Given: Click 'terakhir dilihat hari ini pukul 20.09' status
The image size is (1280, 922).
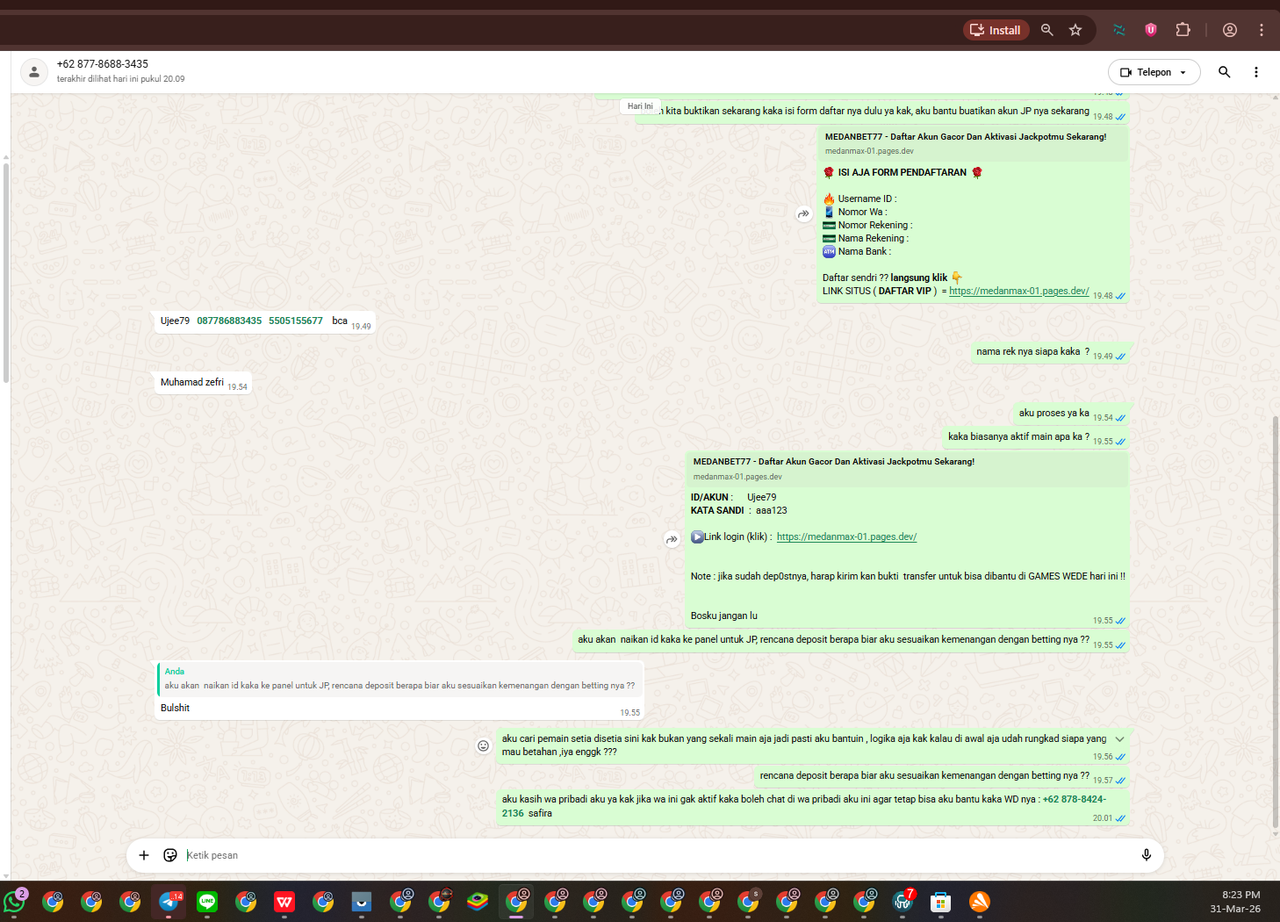Looking at the screenshot, I should [x=121, y=79].
